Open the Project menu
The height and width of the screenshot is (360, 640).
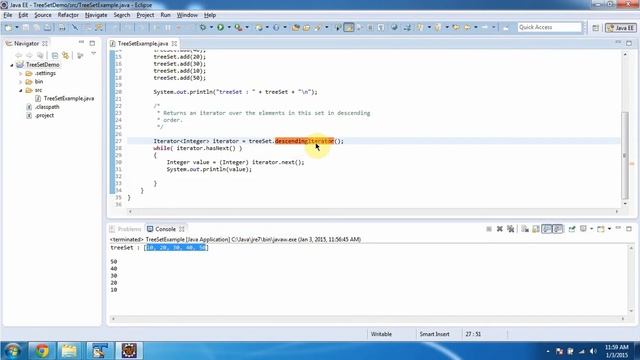point(145,15)
